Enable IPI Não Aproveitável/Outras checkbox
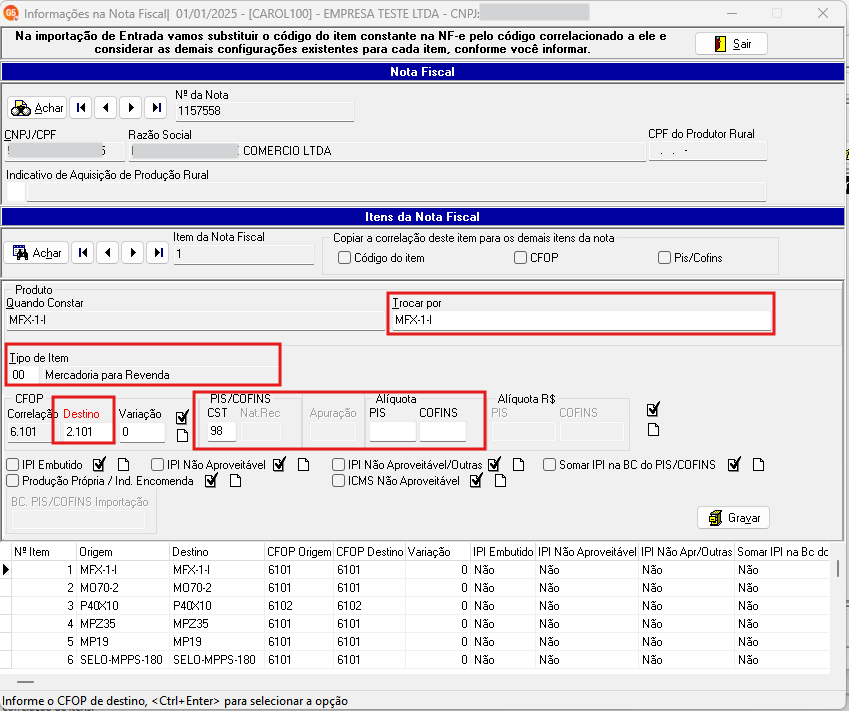The image size is (849, 711). pos(338,465)
